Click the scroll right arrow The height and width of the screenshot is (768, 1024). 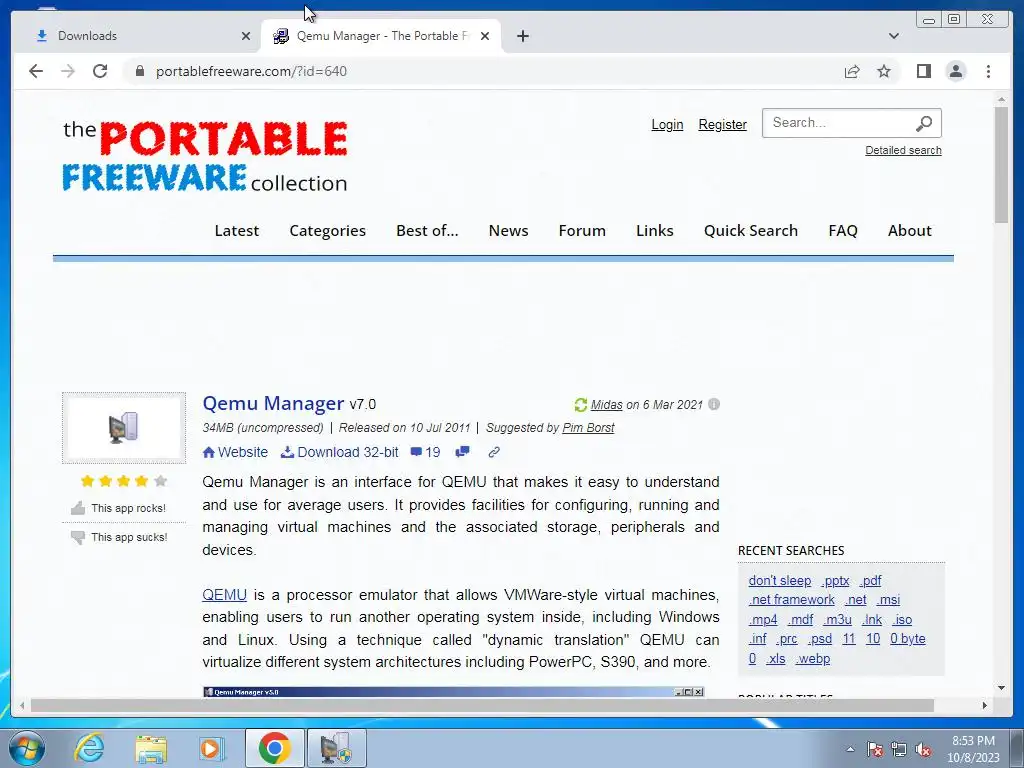click(x=985, y=705)
